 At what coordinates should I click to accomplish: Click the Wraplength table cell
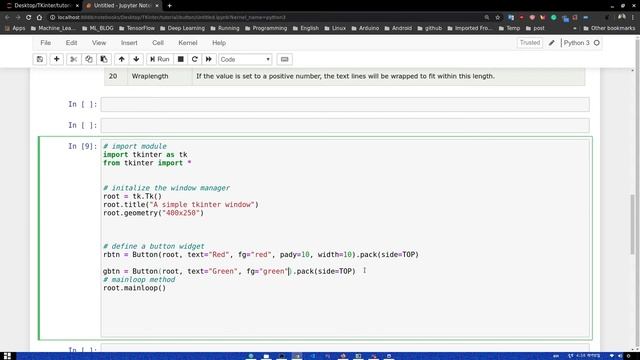click(160, 76)
